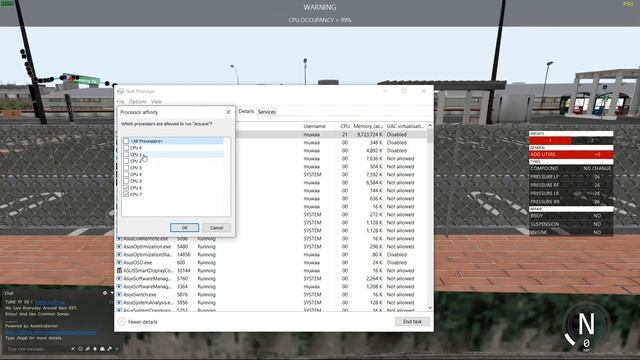Select the AsusOSD.exe process row
Viewport: 640px width, 360px height.
(x=271, y=262)
